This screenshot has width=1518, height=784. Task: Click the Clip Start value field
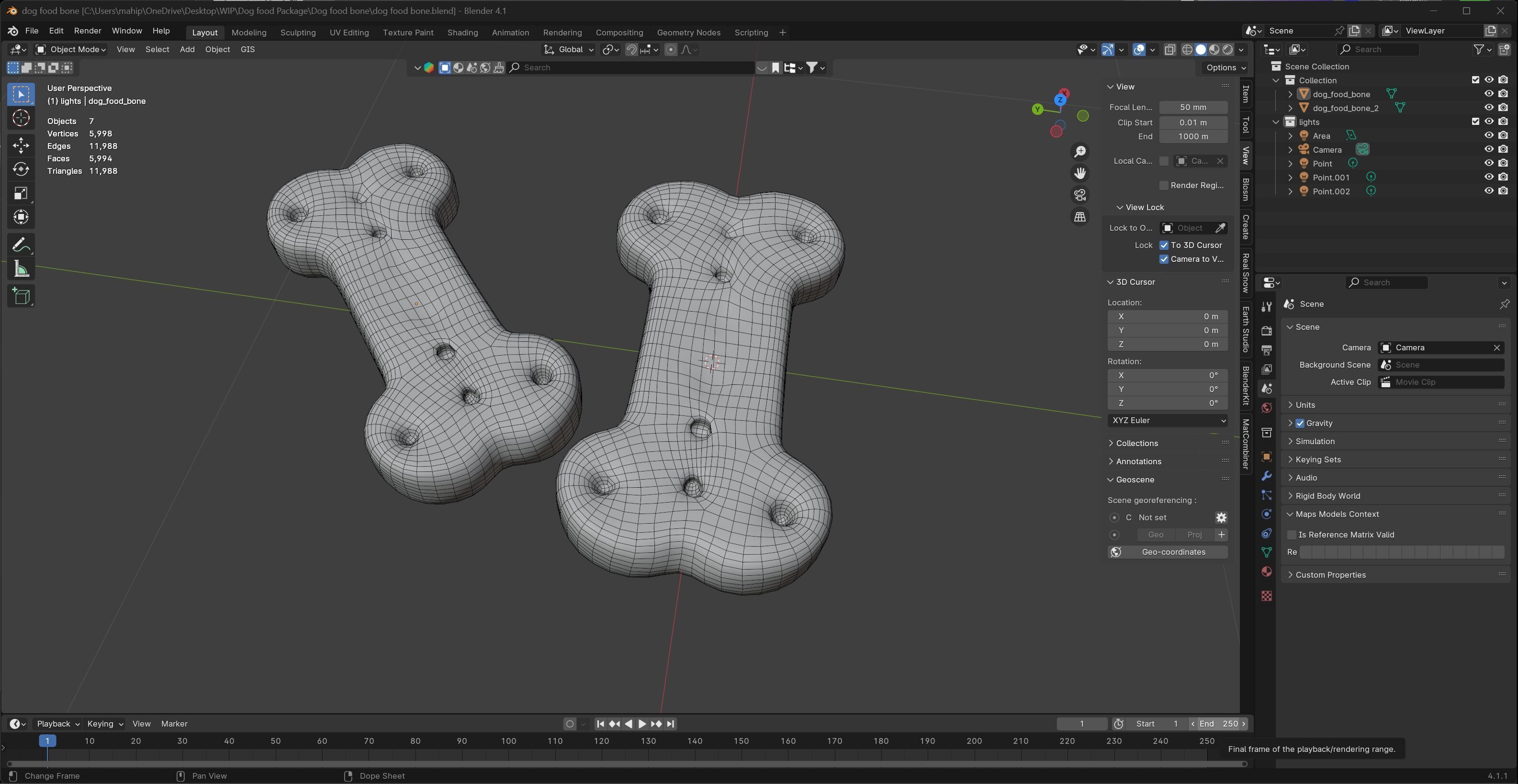(1193, 123)
